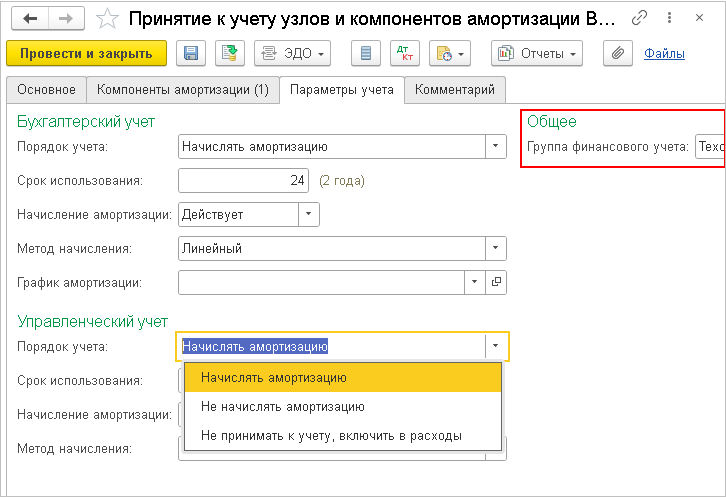The height and width of the screenshot is (497, 726).
Task: Save document with floppy disk icon
Action: click(x=190, y=54)
